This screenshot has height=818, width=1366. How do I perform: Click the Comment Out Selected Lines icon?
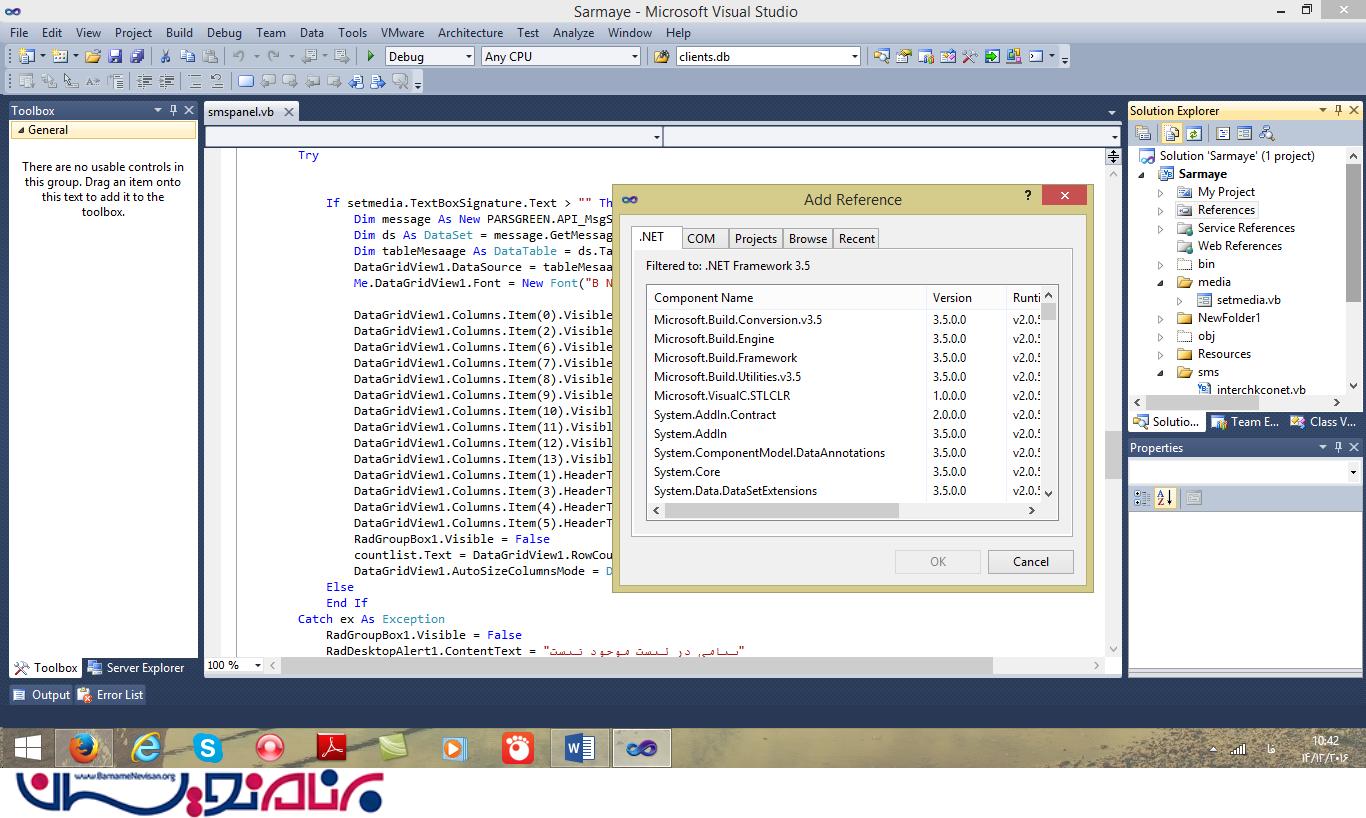(194, 82)
